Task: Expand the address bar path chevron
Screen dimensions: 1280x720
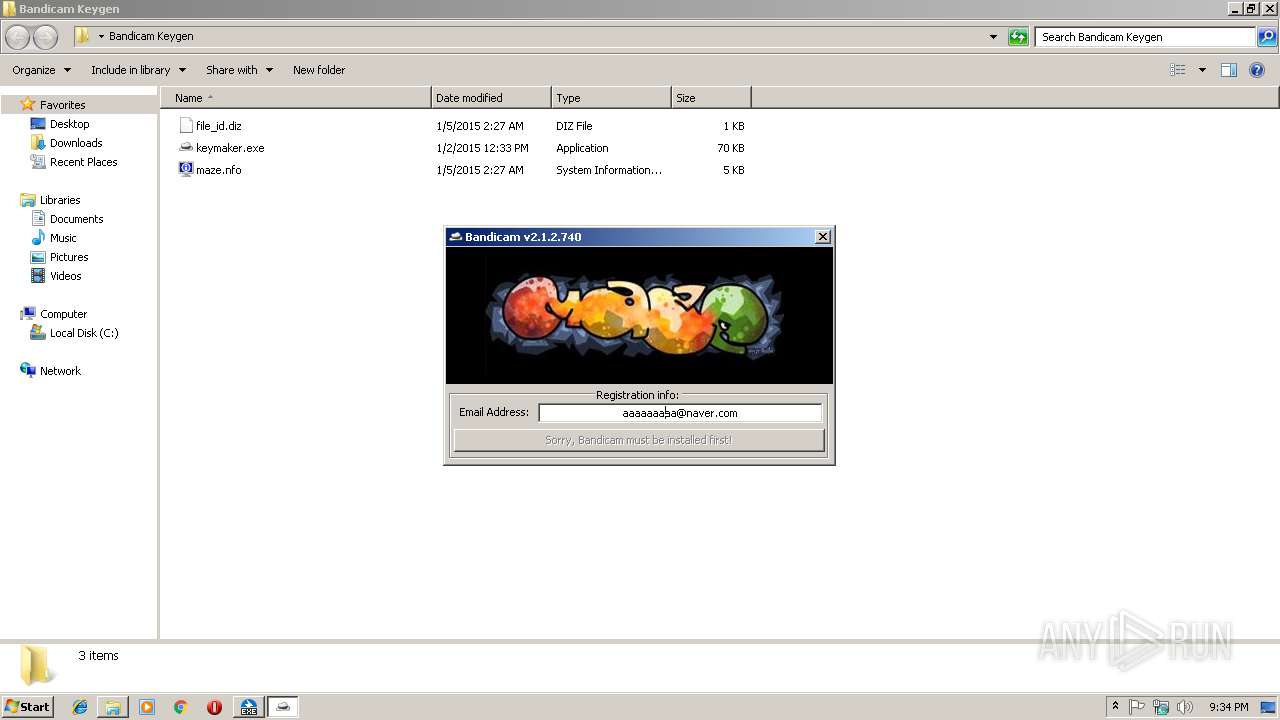Action: click(x=101, y=36)
